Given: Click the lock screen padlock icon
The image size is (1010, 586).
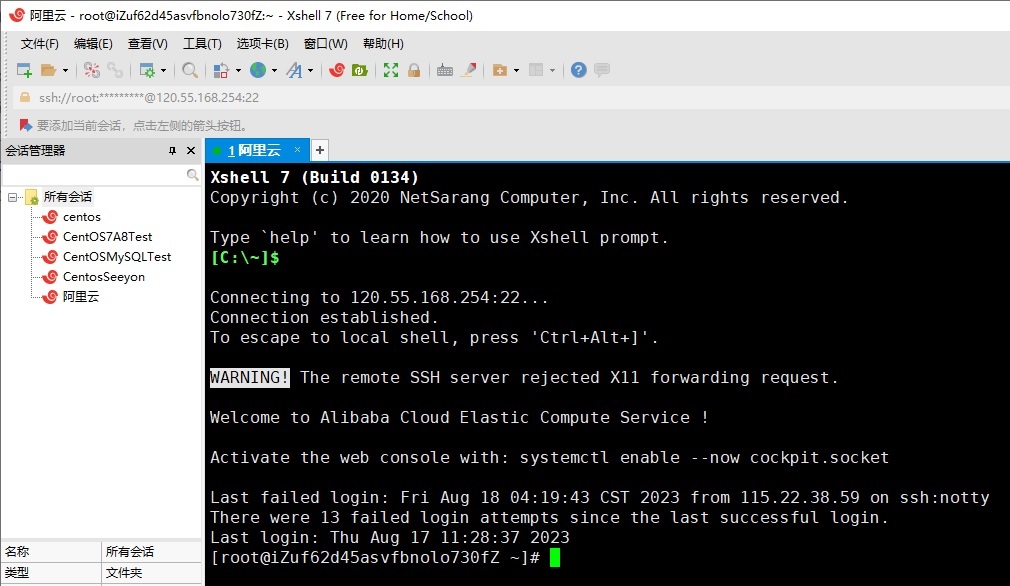Looking at the screenshot, I should pyautogui.click(x=414, y=70).
